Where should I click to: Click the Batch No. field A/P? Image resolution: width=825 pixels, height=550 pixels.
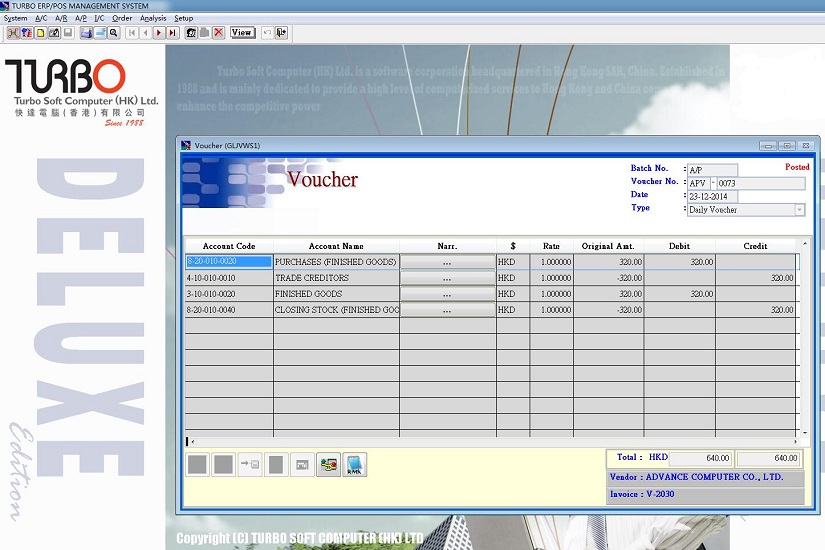pos(712,170)
